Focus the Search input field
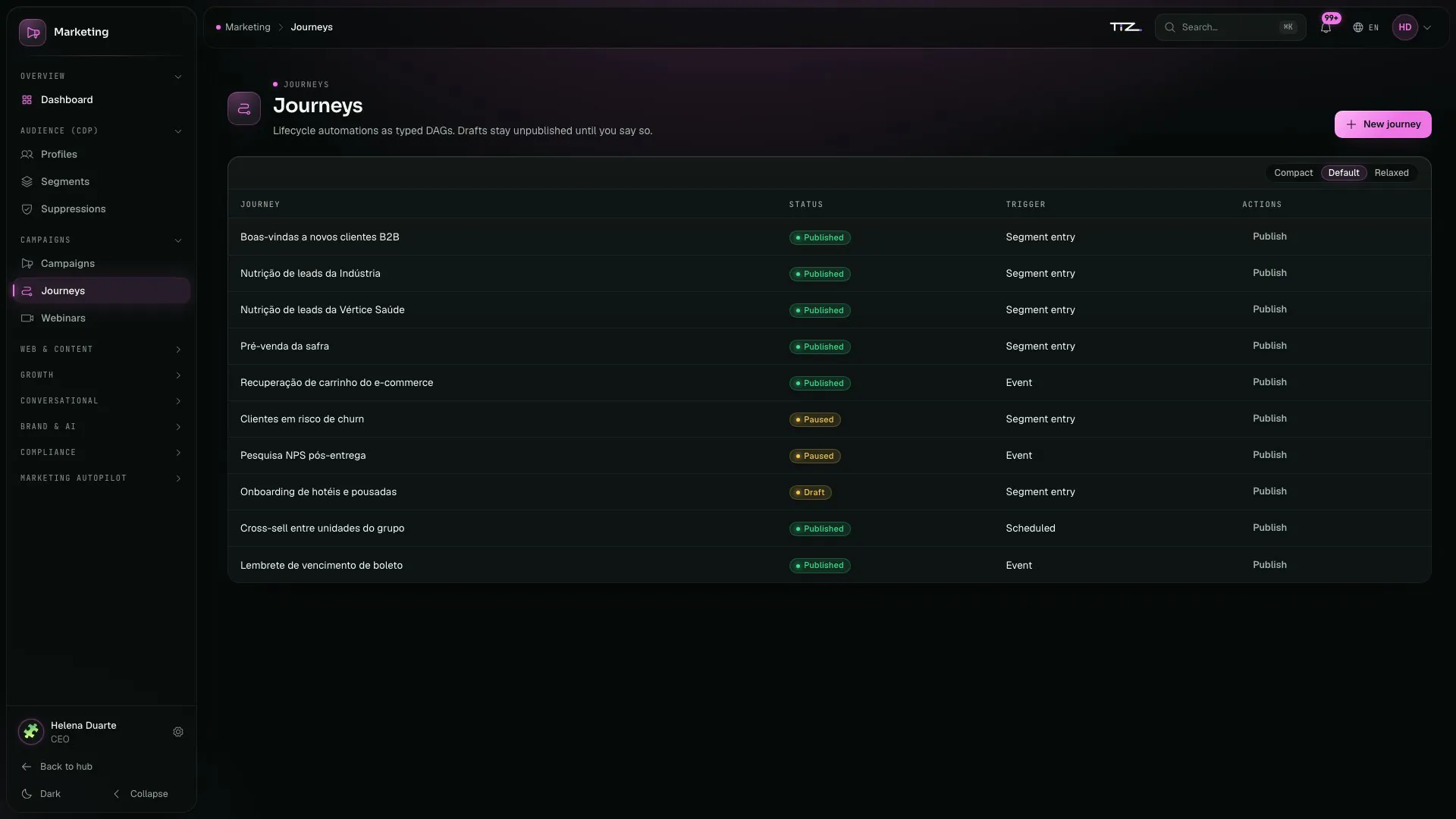1456x819 pixels. pyautogui.click(x=1230, y=27)
